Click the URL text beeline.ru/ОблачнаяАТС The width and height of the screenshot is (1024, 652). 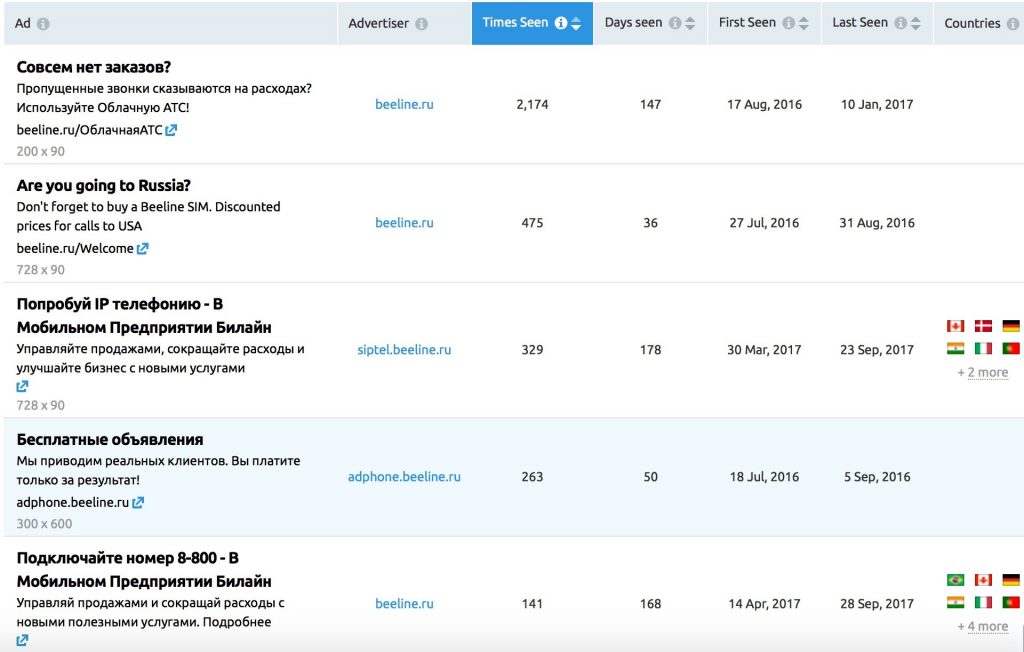pos(89,130)
